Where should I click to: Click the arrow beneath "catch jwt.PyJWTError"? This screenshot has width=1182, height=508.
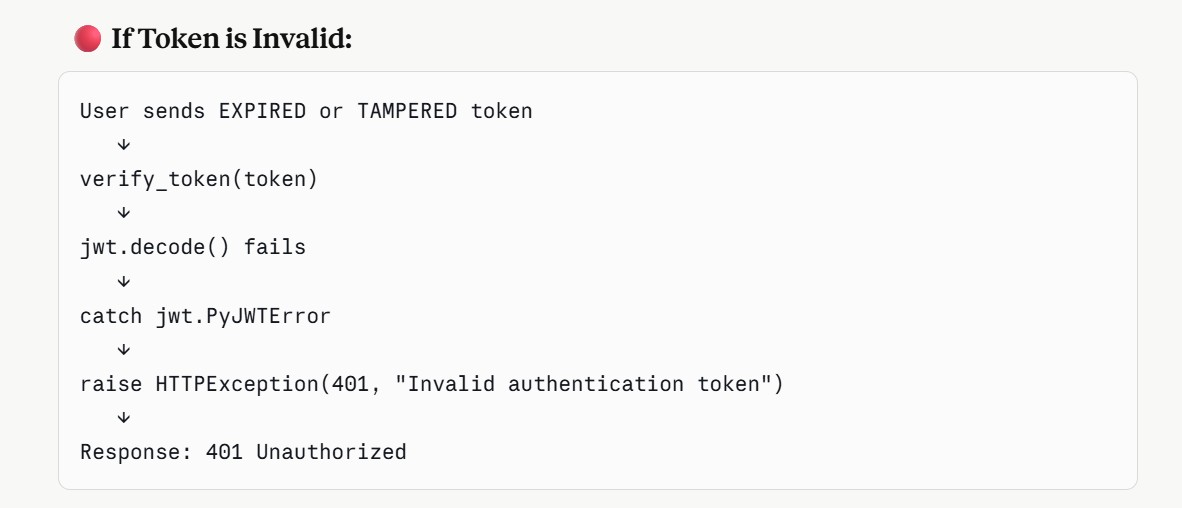pos(124,350)
